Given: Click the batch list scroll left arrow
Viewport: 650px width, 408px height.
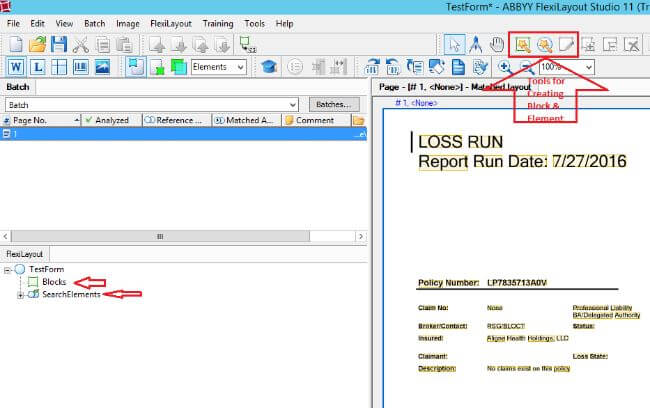Looking at the screenshot, I should pyautogui.click(x=5, y=236).
